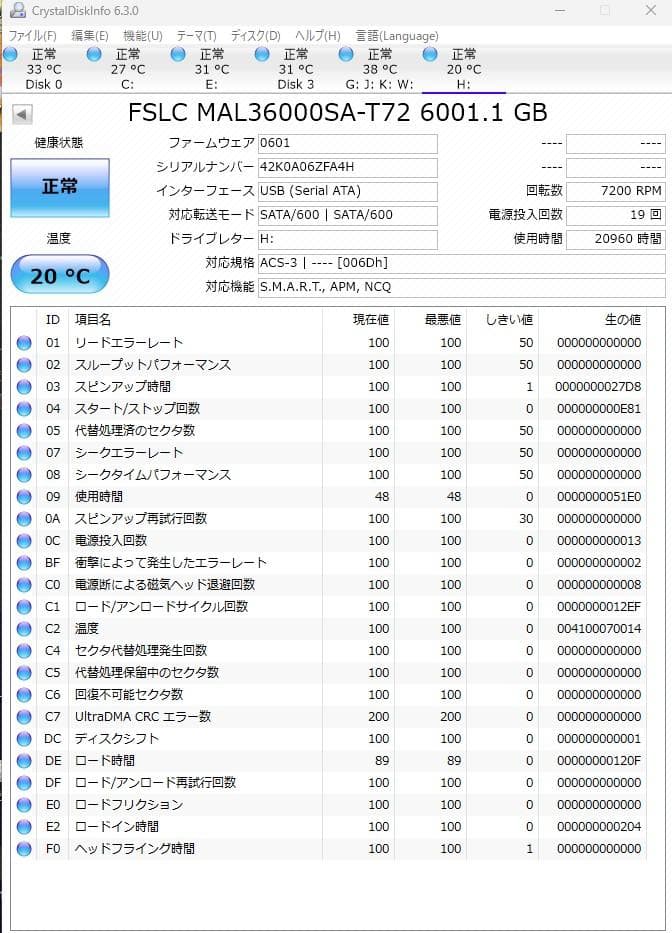The height and width of the screenshot is (933, 672).
Task: Open the 機能(U) menu
Action: tap(143, 36)
